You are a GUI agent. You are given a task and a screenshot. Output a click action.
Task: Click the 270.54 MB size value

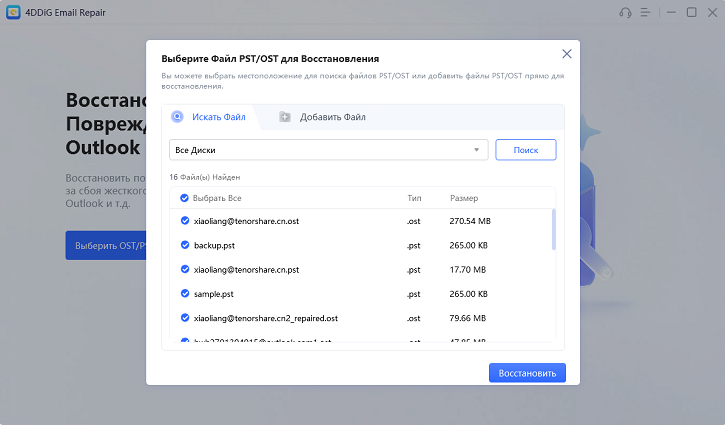click(x=470, y=221)
